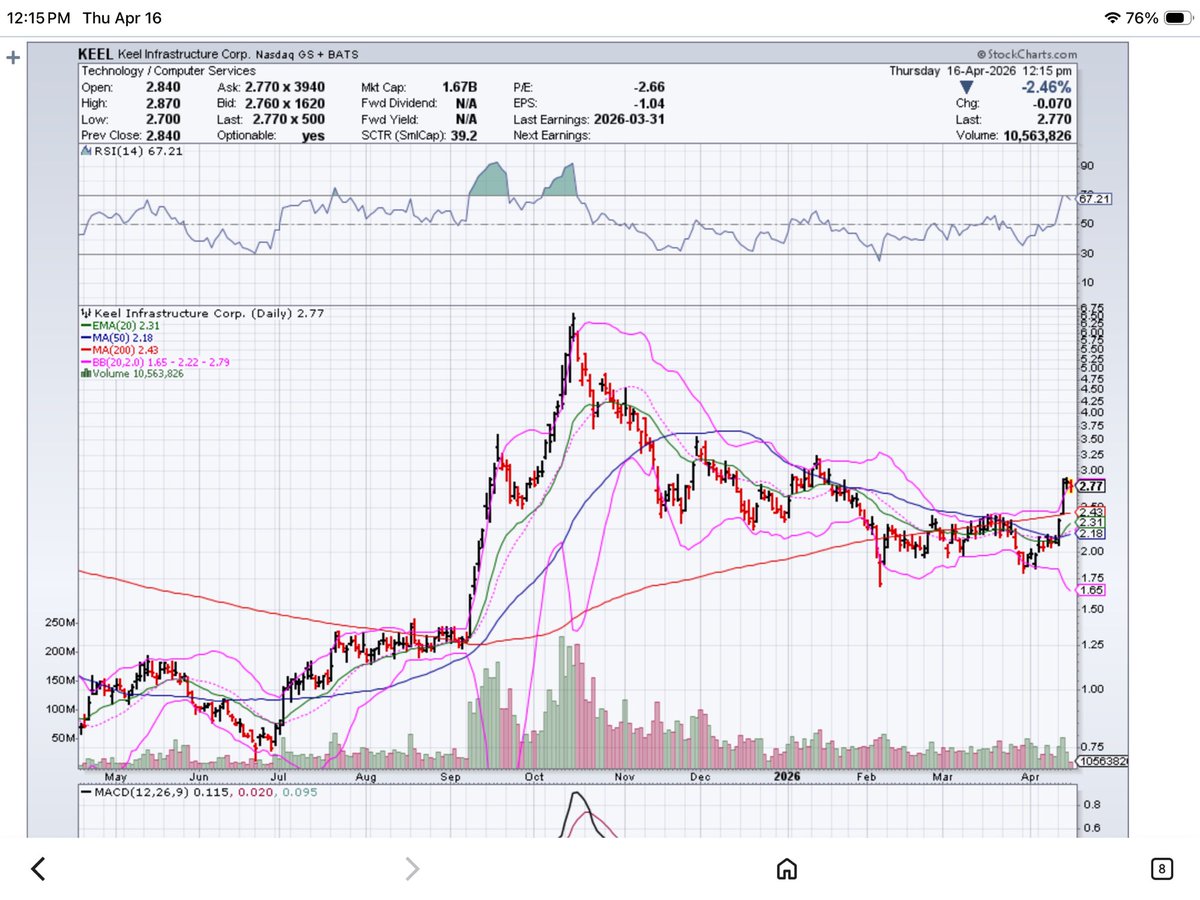Click the MA(200) 2.43 legend entry
The height and width of the screenshot is (900, 1200).
coord(121,349)
